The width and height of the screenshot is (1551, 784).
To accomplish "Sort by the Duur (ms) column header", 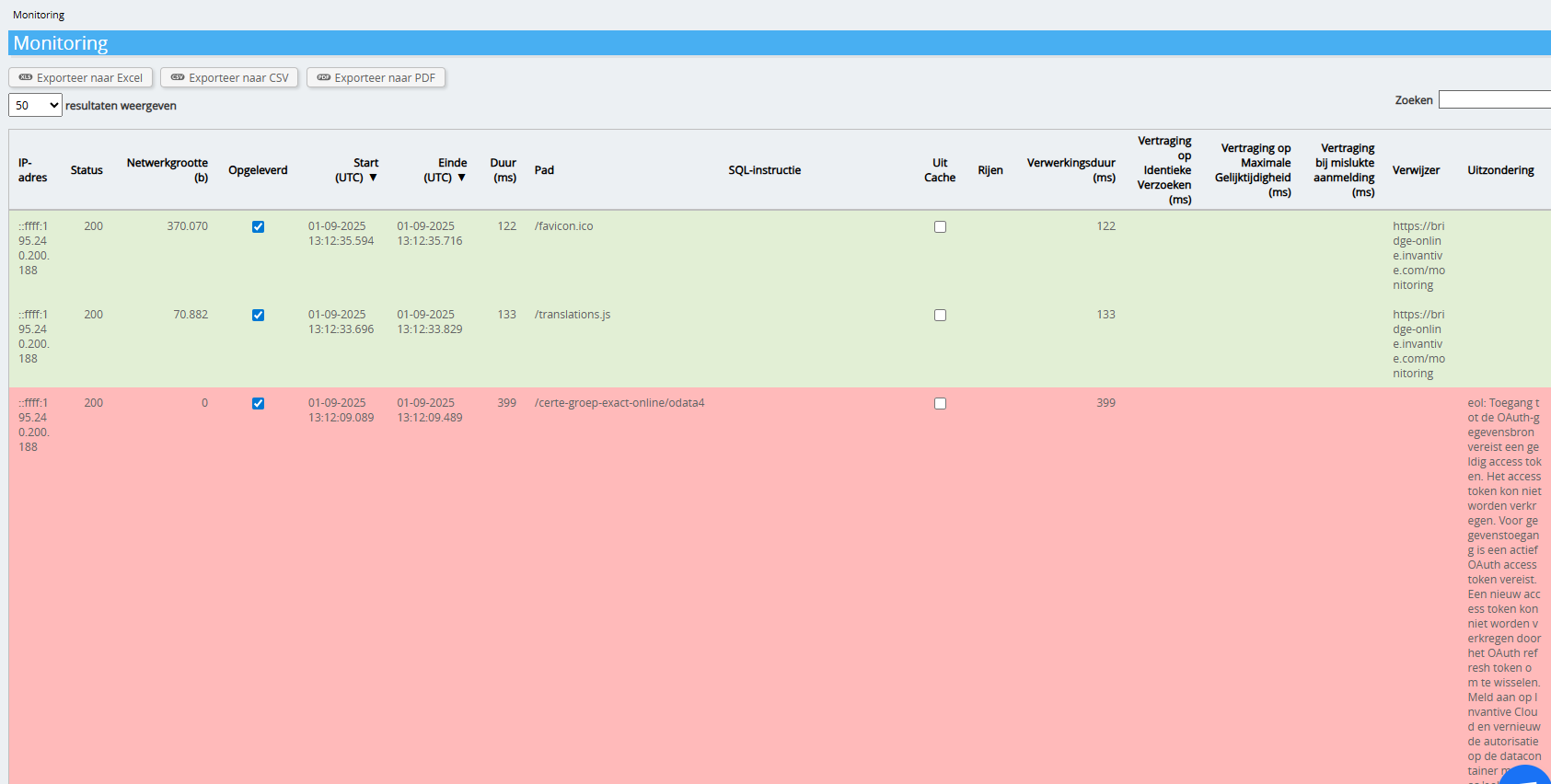I will 503,170.
